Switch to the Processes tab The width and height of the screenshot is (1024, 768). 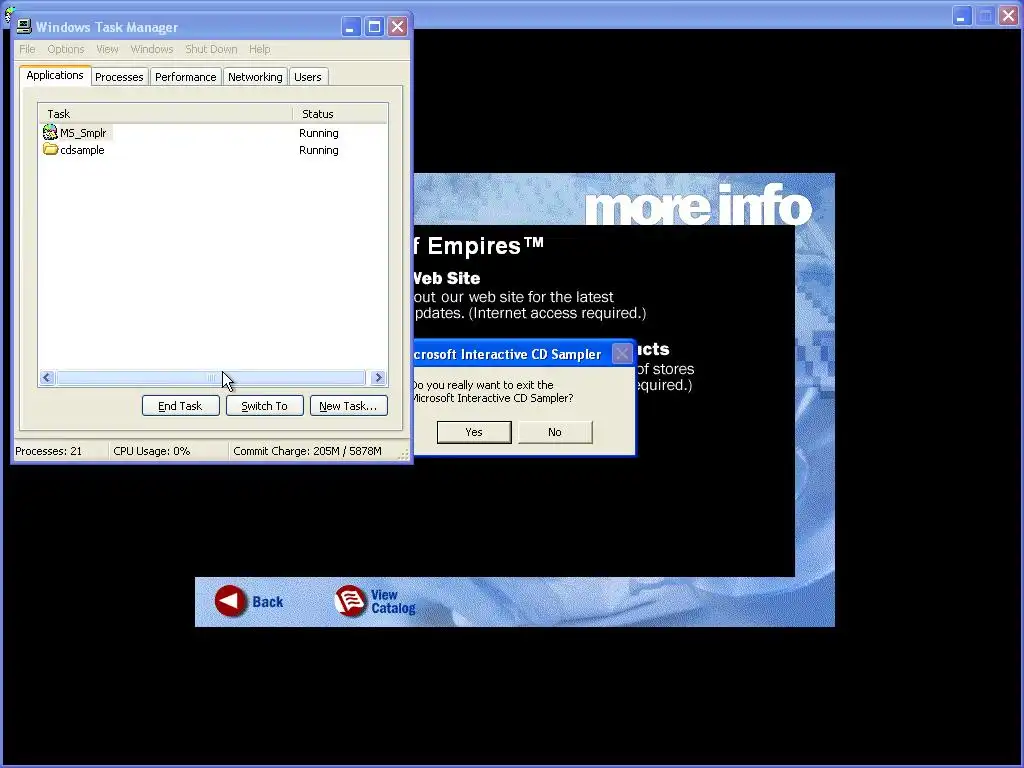(x=119, y=77)
